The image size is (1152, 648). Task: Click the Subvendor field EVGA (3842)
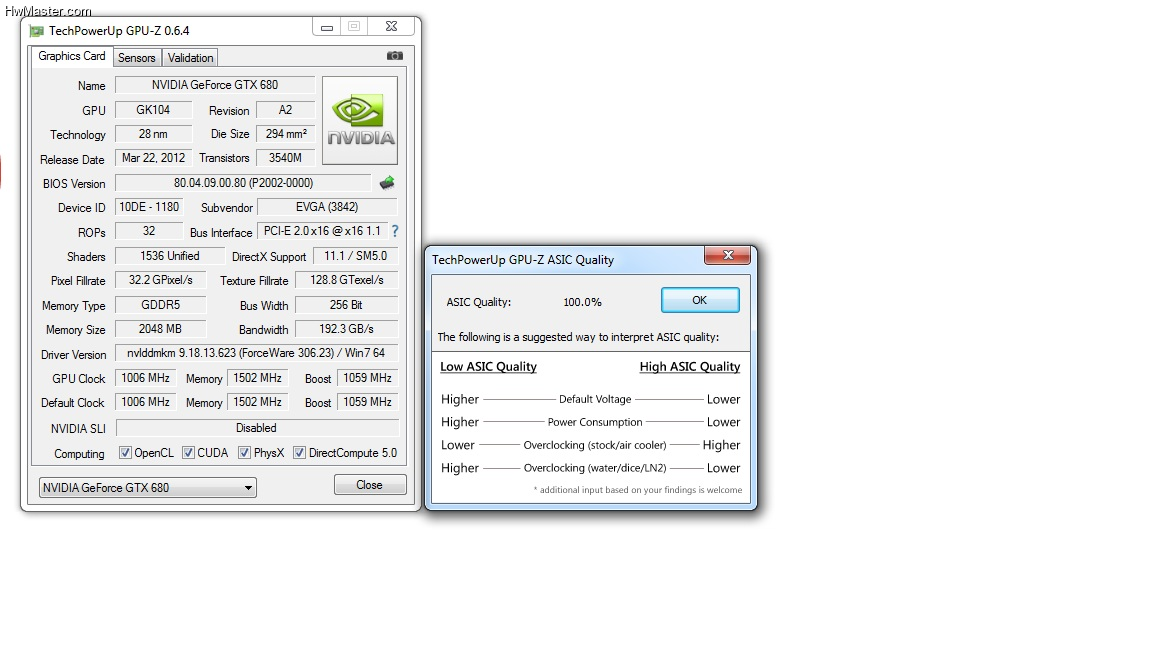pos(327,207)
